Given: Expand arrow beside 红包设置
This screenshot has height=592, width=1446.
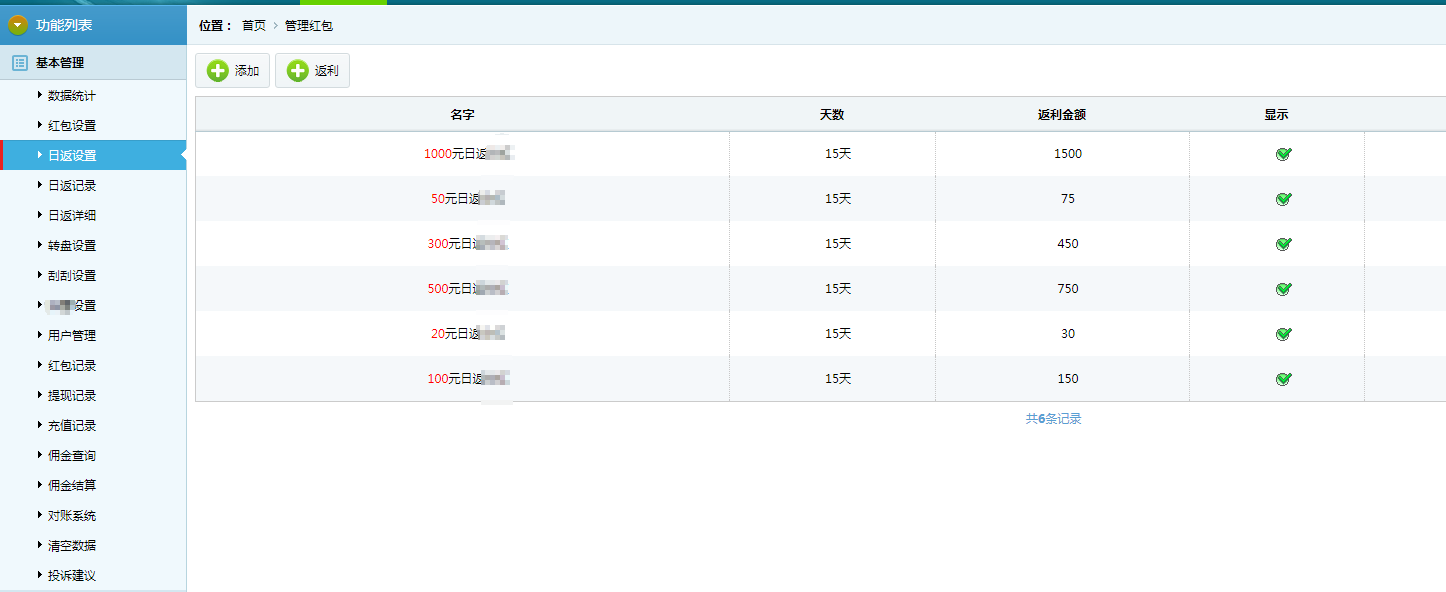Looking at the screenshot, I should click(x=40, y=125).
